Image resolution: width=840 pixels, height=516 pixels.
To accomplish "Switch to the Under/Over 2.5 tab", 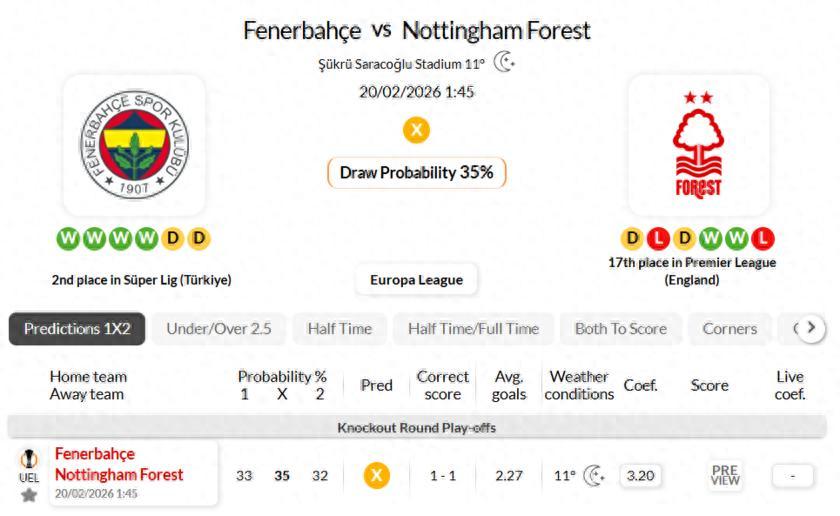I will point(219,328).
